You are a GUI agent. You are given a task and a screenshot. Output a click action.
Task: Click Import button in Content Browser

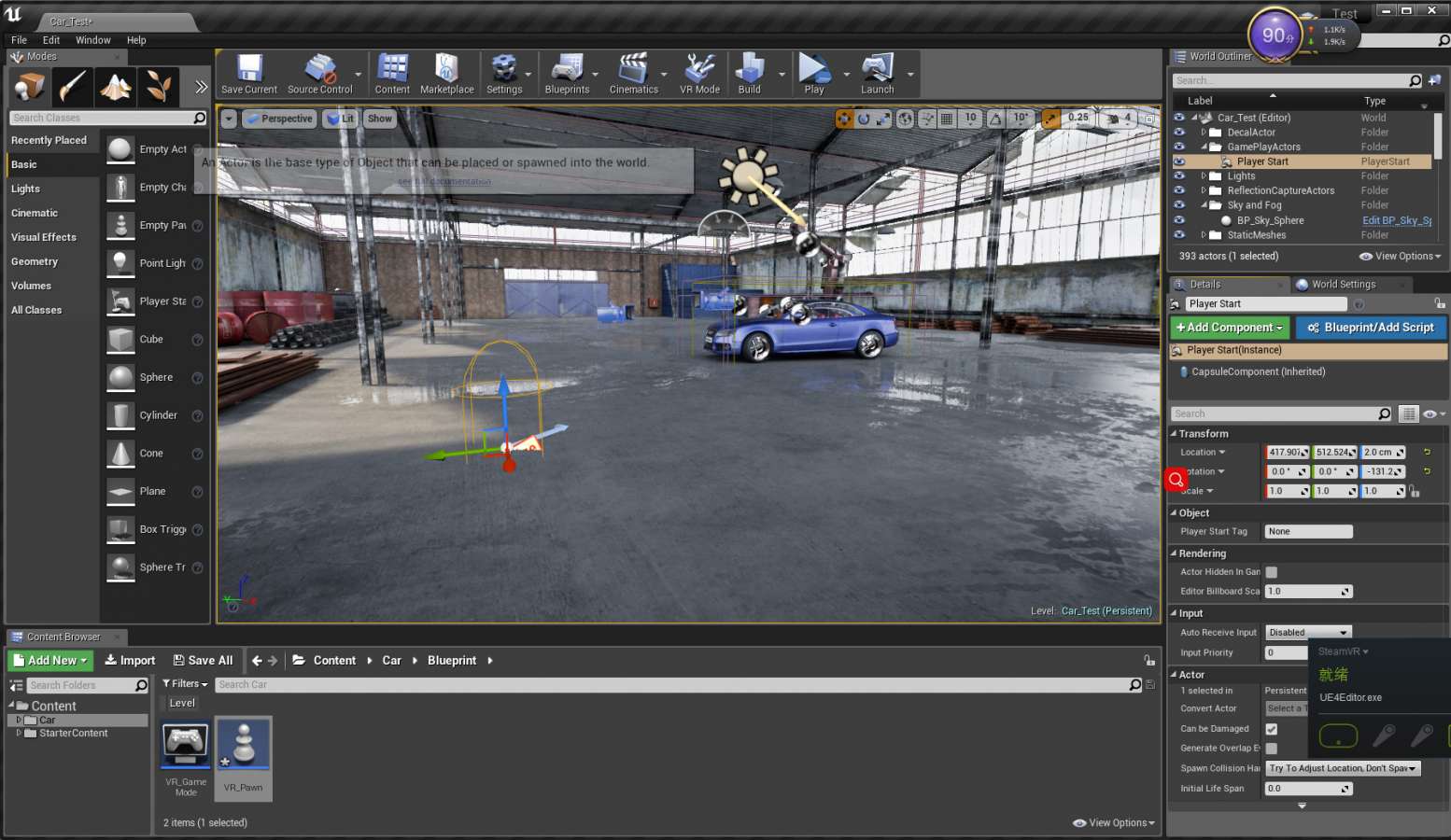(130, 661)
